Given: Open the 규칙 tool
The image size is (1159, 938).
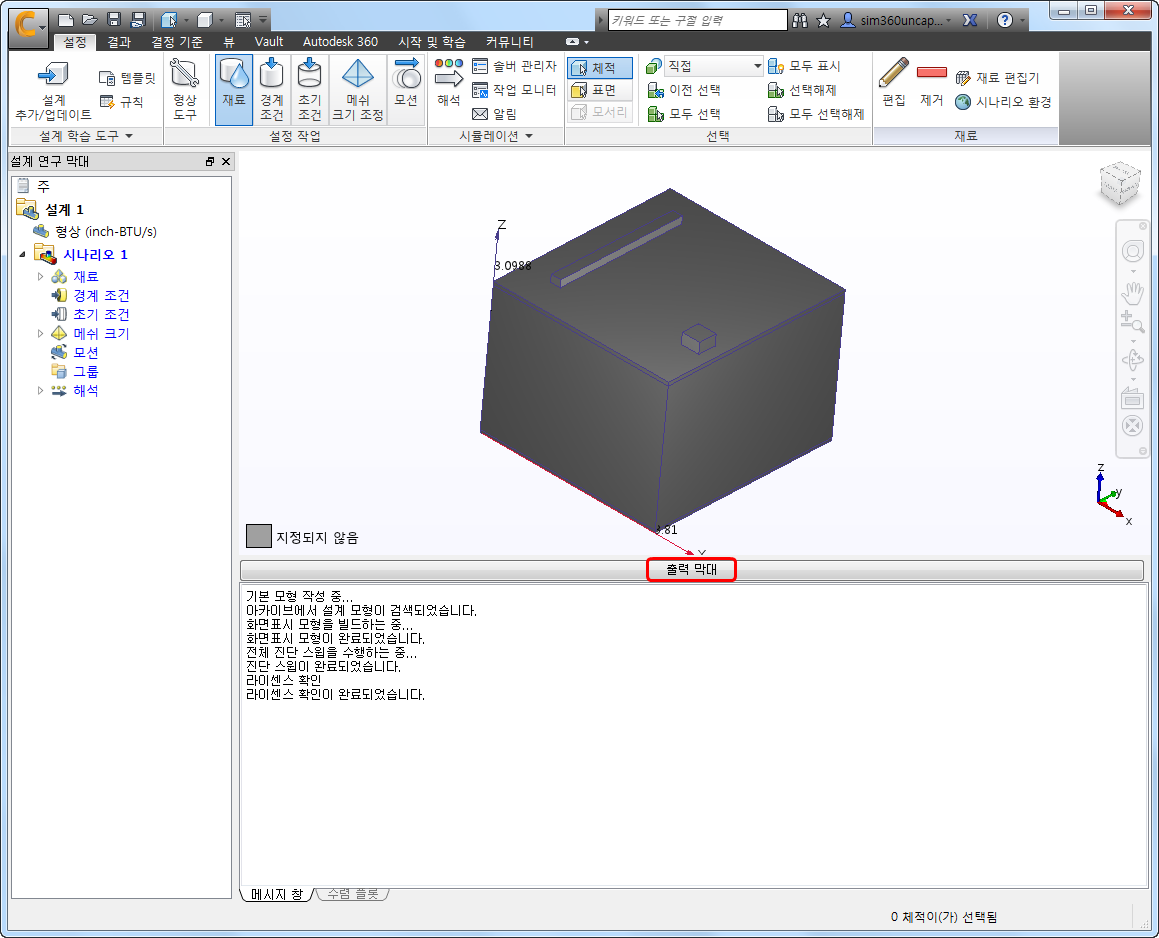Looking at the screenshot, I should [x=122, y=101].
